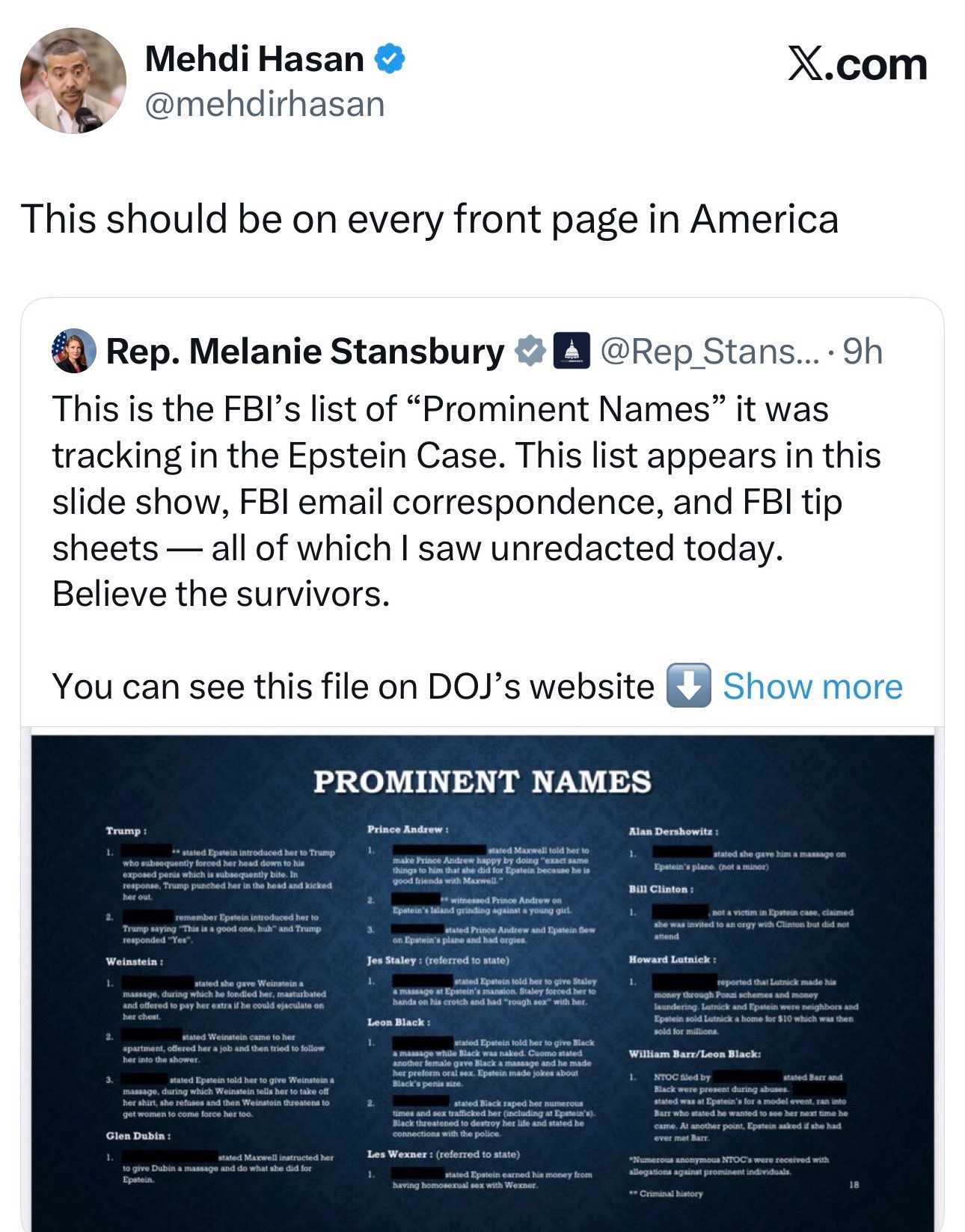Click the PROMINENT NAMES title in the slide
Screen dimensions: 965x1232
tap(482, 782)
